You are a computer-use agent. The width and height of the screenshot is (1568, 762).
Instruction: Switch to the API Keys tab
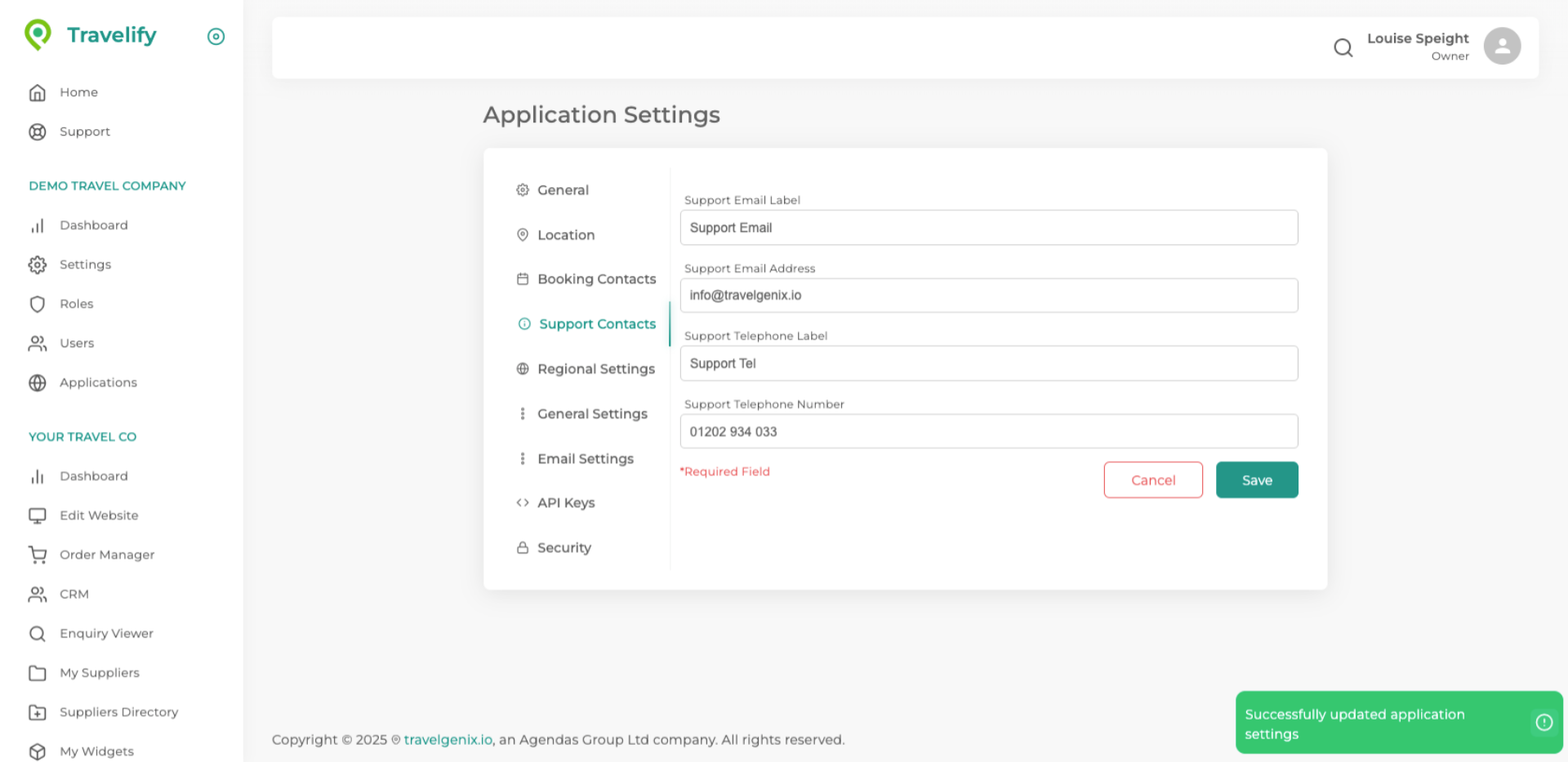click(x=565, y=503)
